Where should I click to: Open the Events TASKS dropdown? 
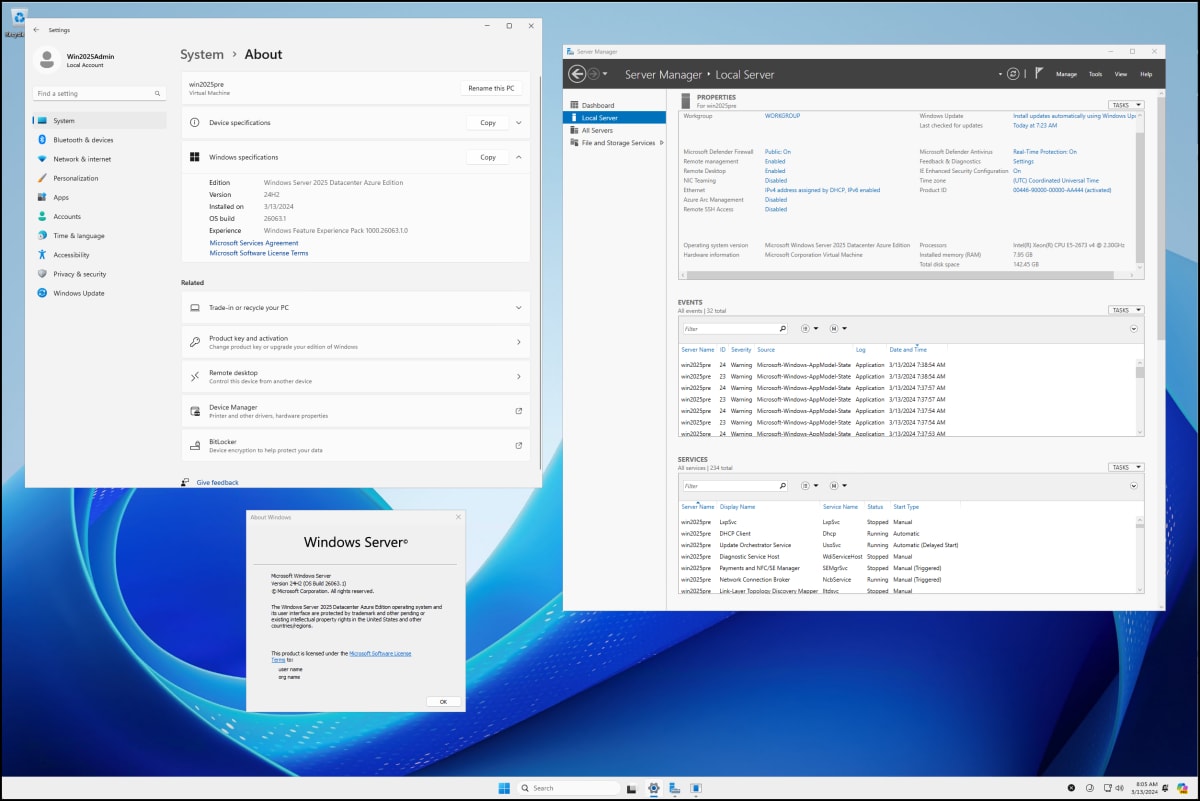[1126, 310]
